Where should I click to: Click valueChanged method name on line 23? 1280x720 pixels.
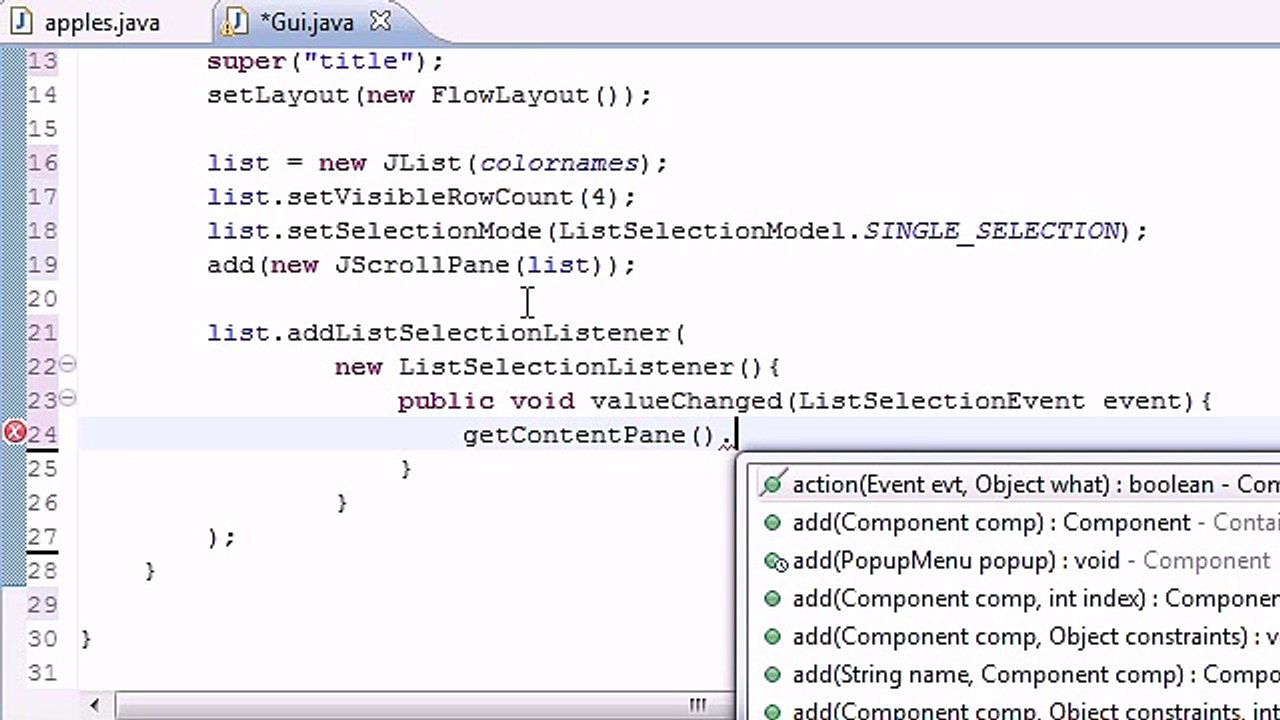pos(686,401)
